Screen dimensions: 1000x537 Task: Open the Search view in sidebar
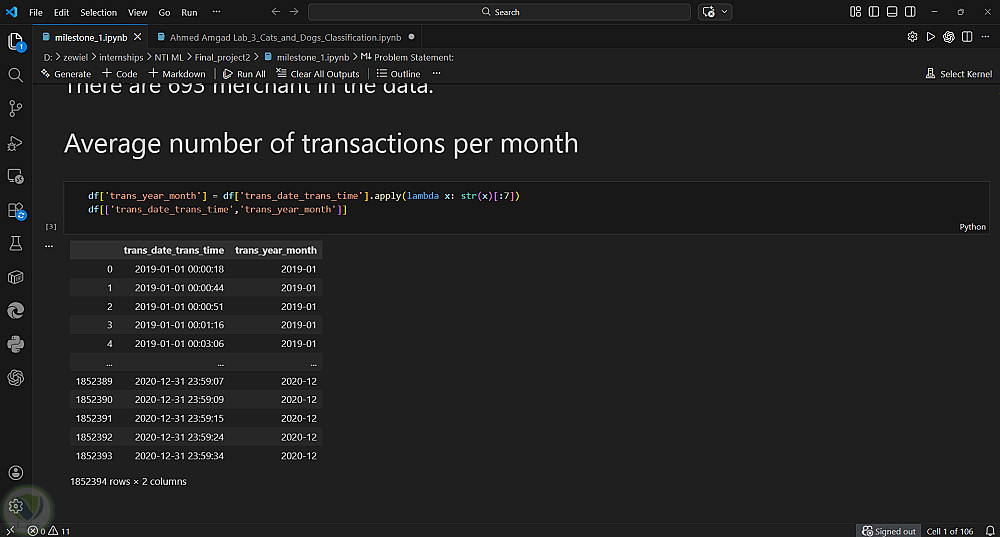click(x=16, y=75)
